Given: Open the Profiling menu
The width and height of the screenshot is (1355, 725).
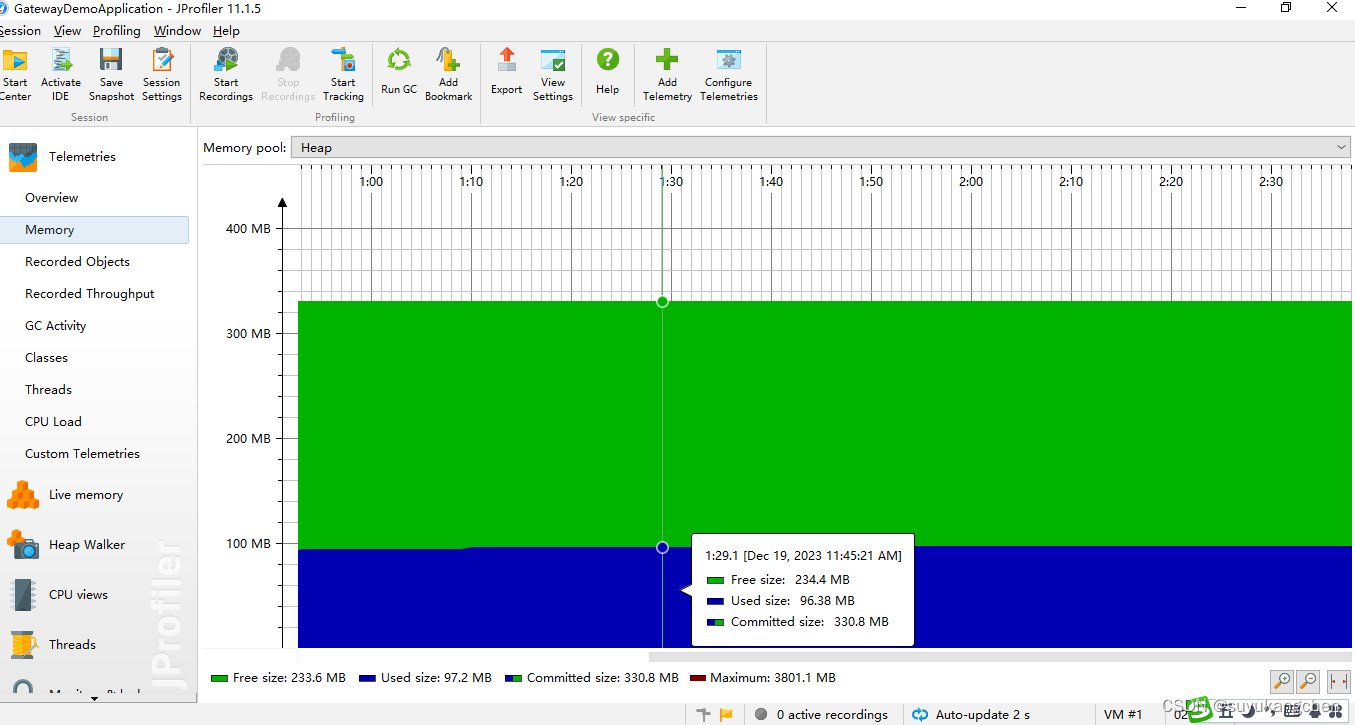Looking at the screenshot, I should pos(117,31).
